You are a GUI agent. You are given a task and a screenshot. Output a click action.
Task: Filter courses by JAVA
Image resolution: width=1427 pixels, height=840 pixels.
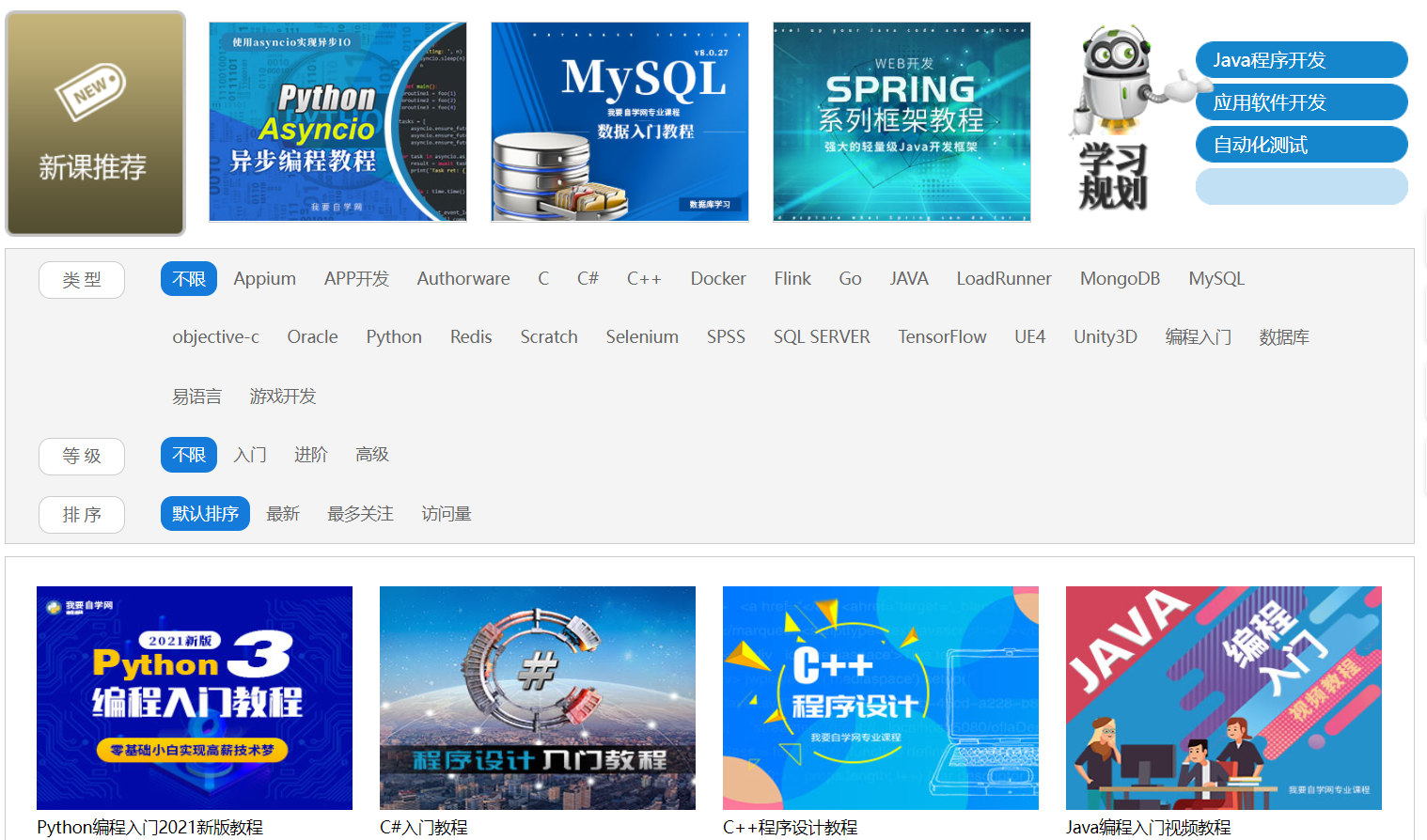coord(909,279)
